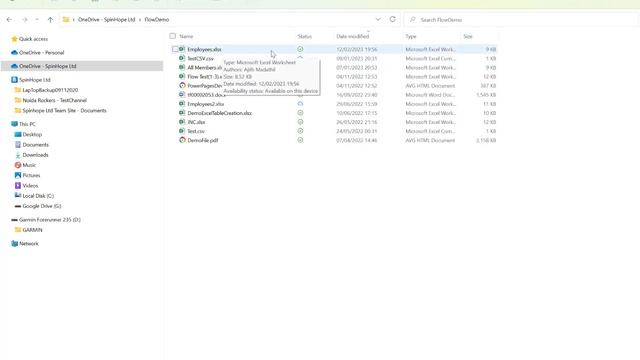Open Google Drive (G:) in sidebar
Screen dimensions: 640x360
[x=42, y=206]
